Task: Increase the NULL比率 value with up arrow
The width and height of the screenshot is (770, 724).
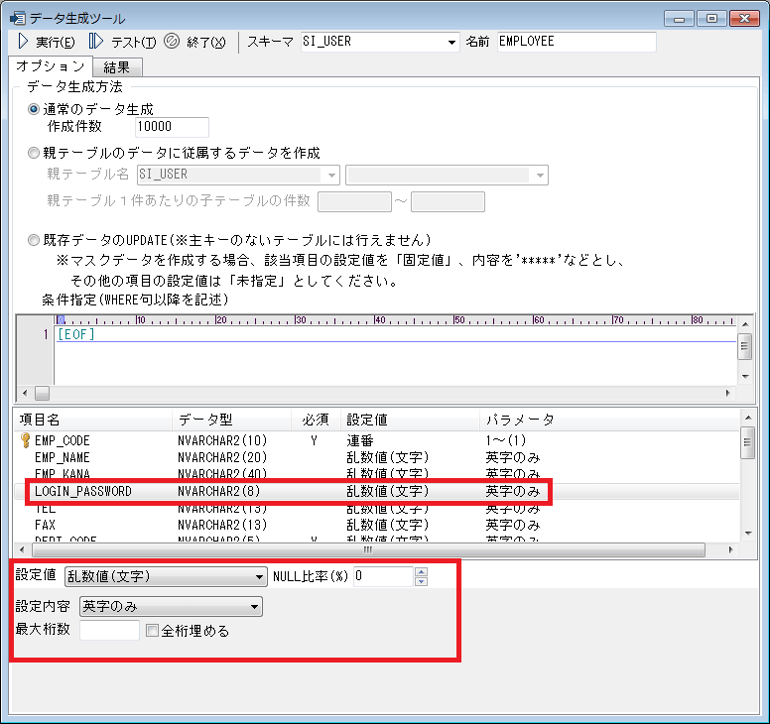Action: (x=421, y=571)
